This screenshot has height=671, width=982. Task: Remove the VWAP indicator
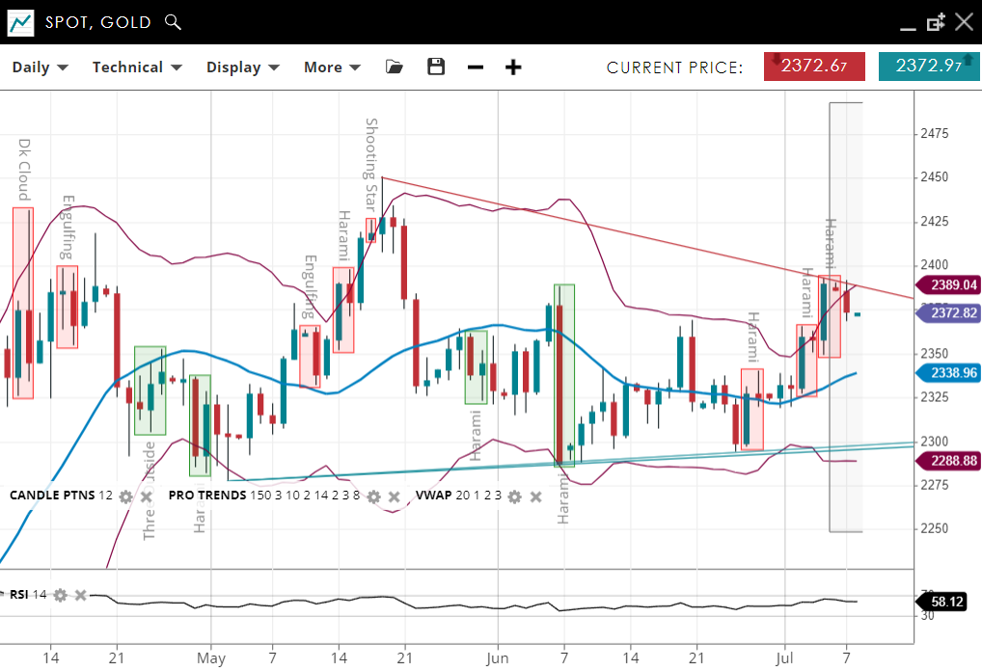(535, 496)
